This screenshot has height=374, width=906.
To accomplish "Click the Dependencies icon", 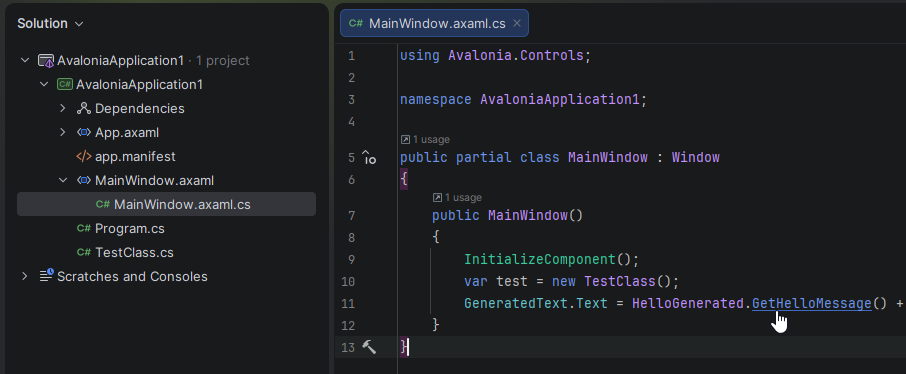I will pos(84,109).
